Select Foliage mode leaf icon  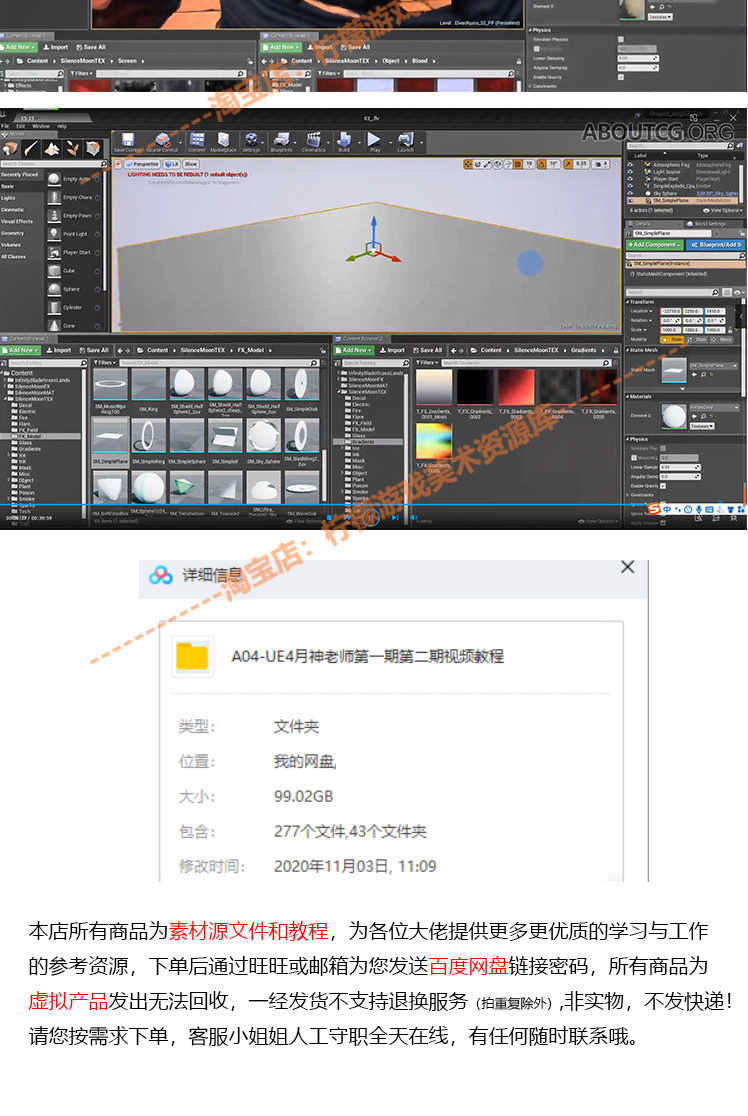click(x=73, y=148)
